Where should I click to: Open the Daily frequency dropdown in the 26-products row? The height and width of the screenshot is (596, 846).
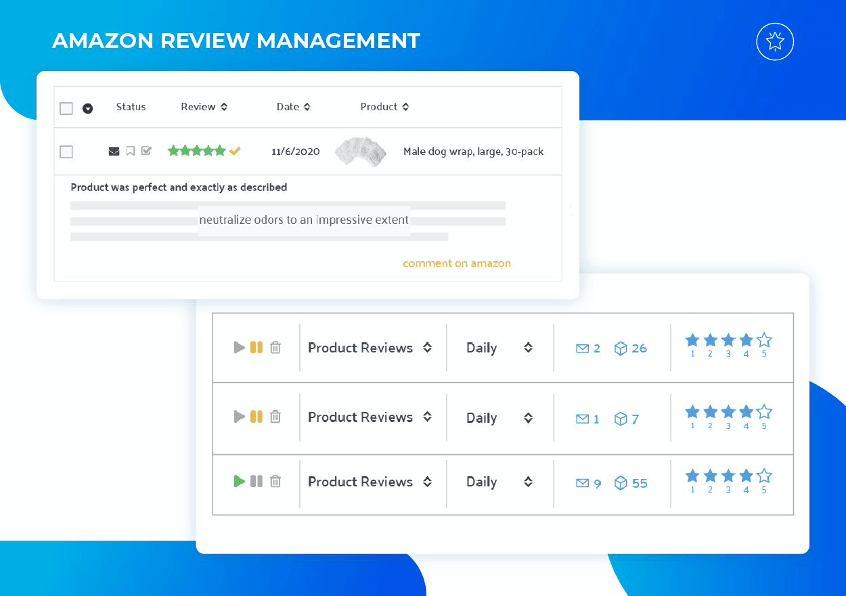pyautogui.click(x=500, y=348)
